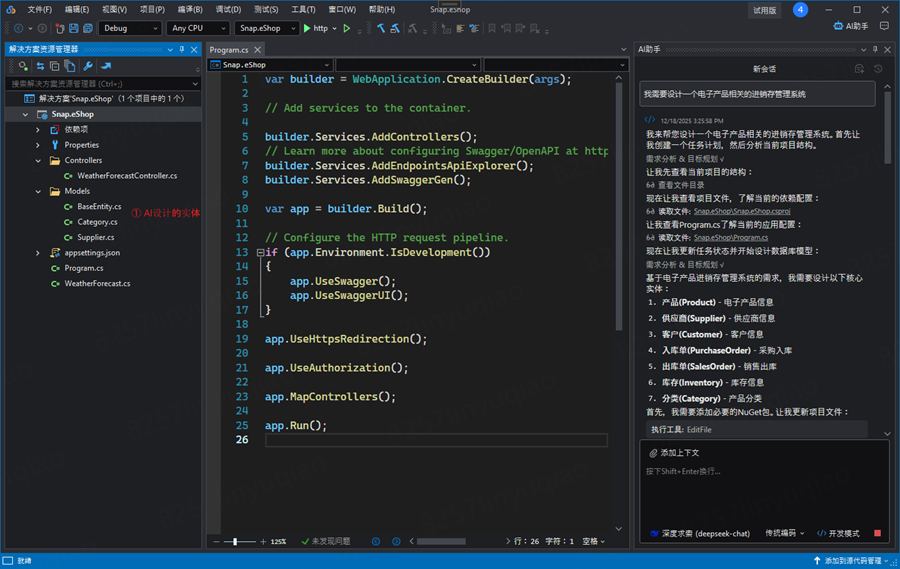900x569 pixels.
Task: Click the Start Without Debugging outline arrow
Action: pyautogui.click(x=347, y=28)
